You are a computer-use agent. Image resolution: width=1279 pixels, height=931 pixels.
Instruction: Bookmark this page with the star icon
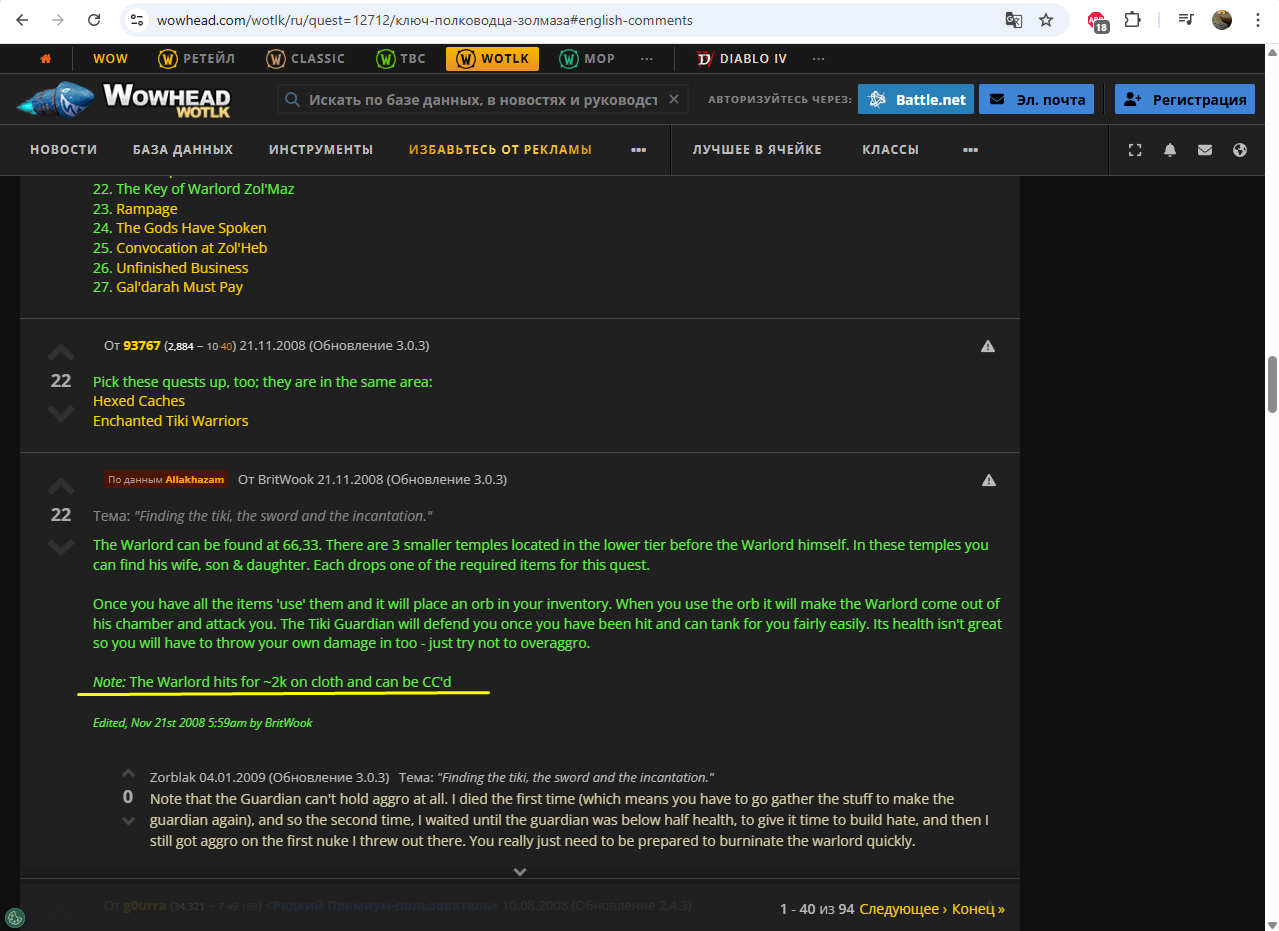point(1046,20)
